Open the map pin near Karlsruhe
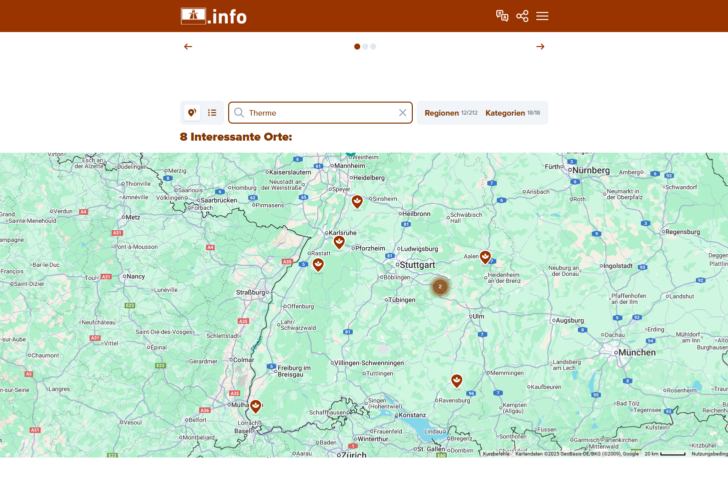The image size is (728, 480). [x=339, y=241]
